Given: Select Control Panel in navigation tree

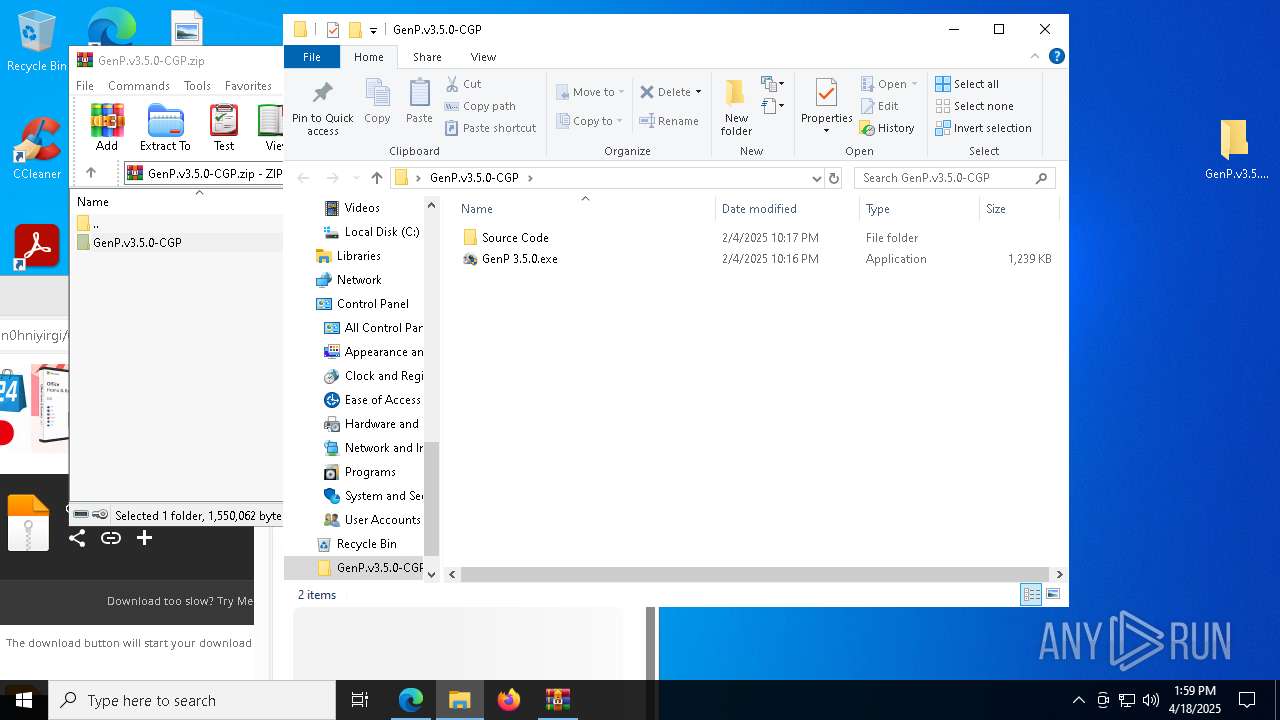Looking at the screenshot, I should (x=372, y=304).
